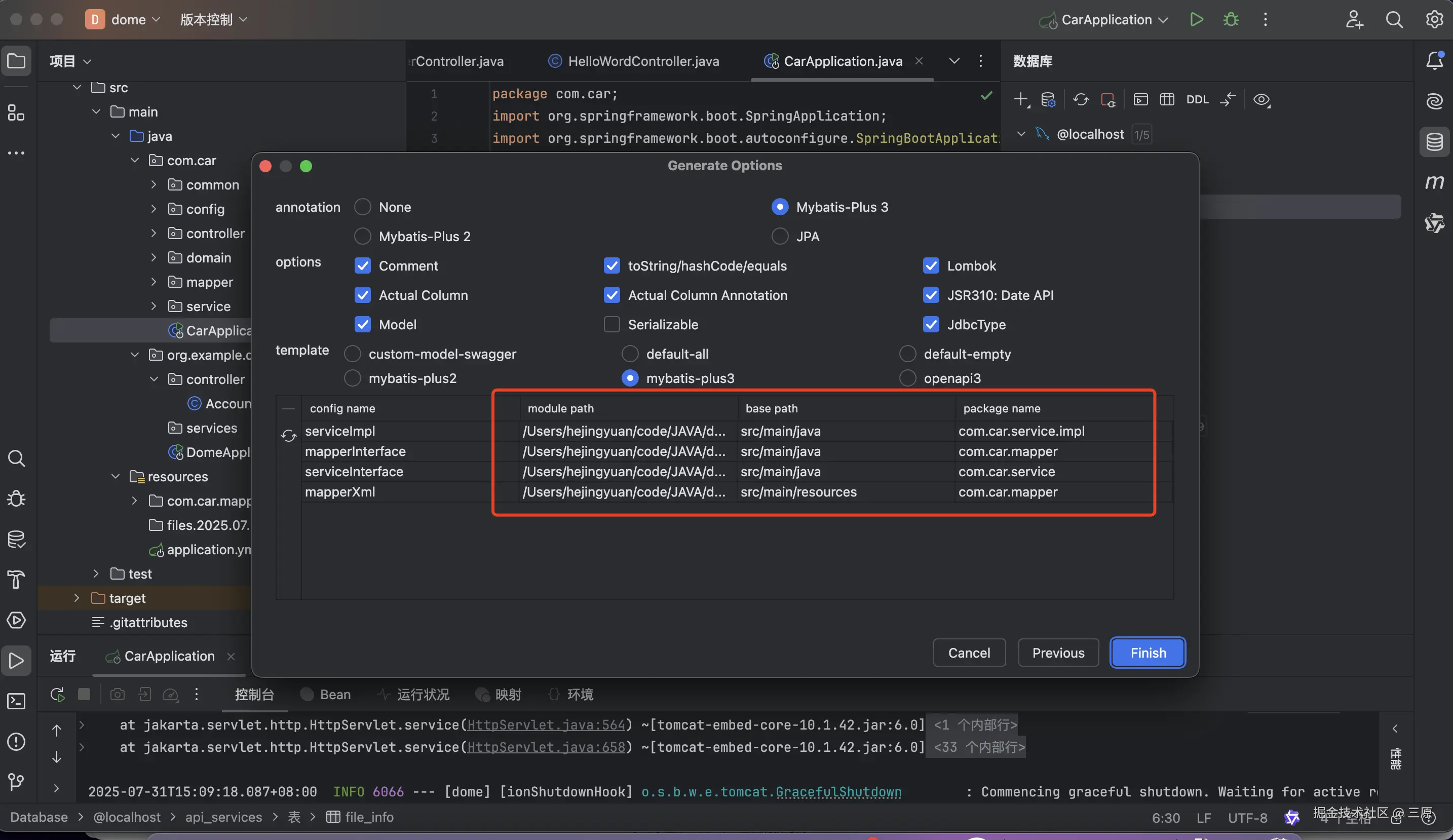This screenshot has width=1453, height=840.
Task: Switch to HelloWordController.java tab
Action: (643, 61)
